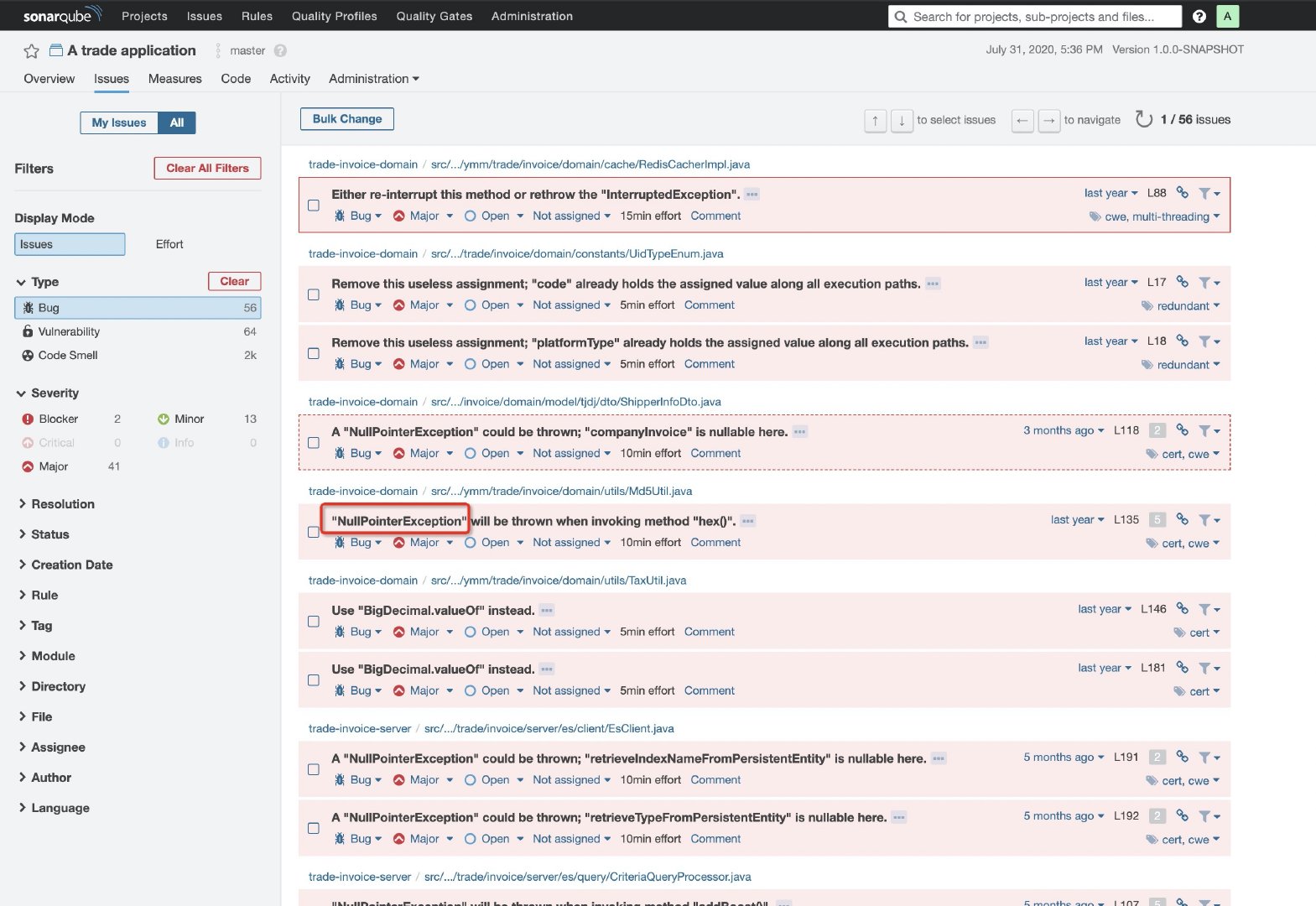Go to the Overview tab
The image size is (1316, 906).
pos(49,79)
